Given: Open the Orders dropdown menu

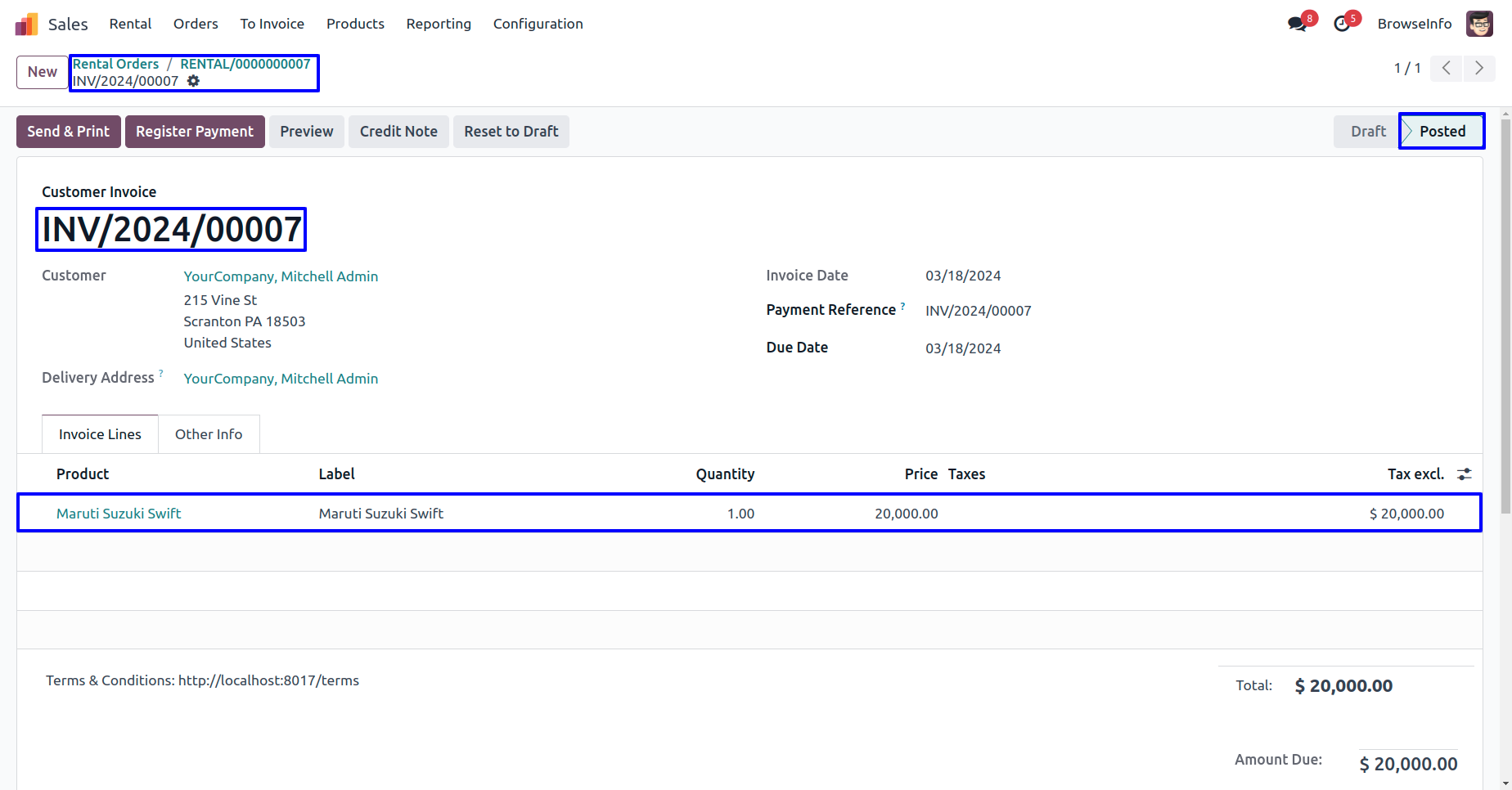Looking at the screenshot, I should click(x=196, y=24).
